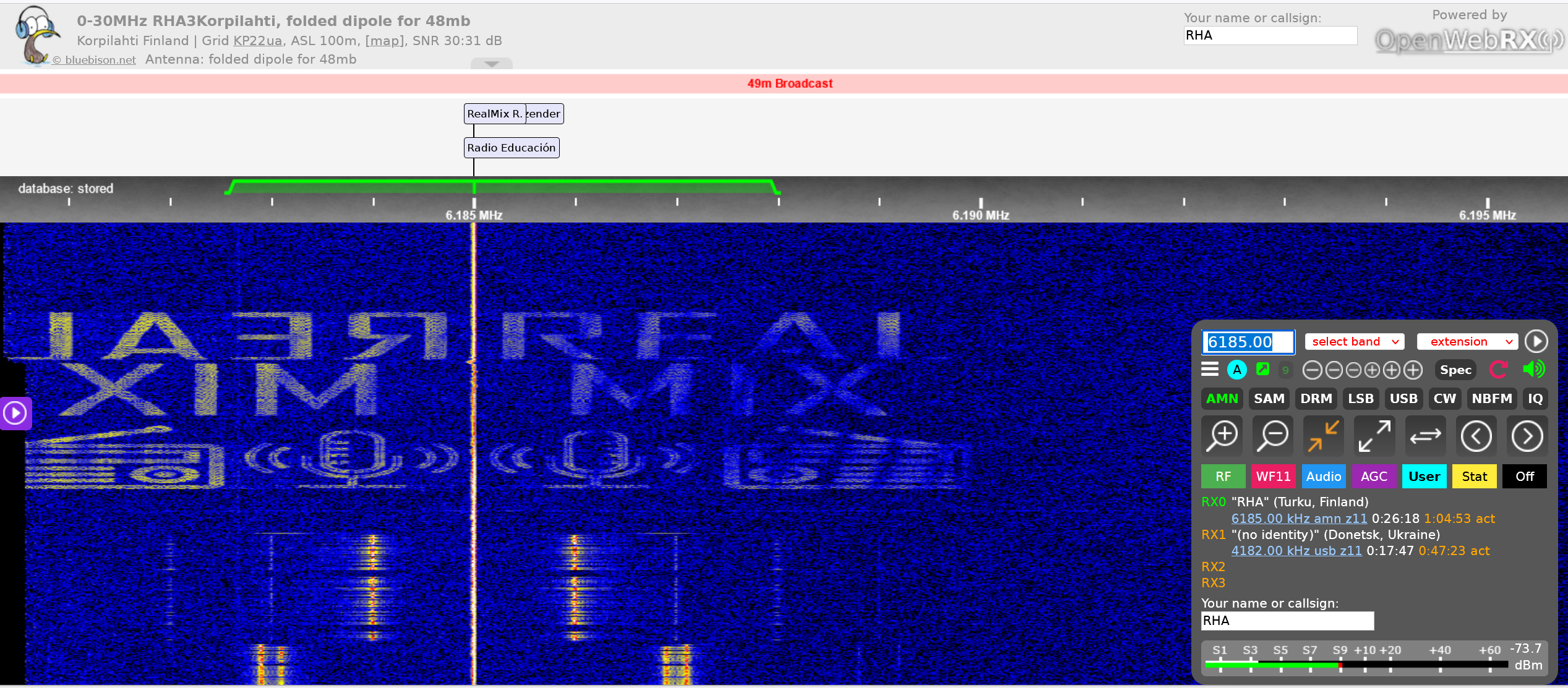Select AMN demodulation mode
The height and width of the screenshot is (688, 1568).
[x=1222, y=399]
